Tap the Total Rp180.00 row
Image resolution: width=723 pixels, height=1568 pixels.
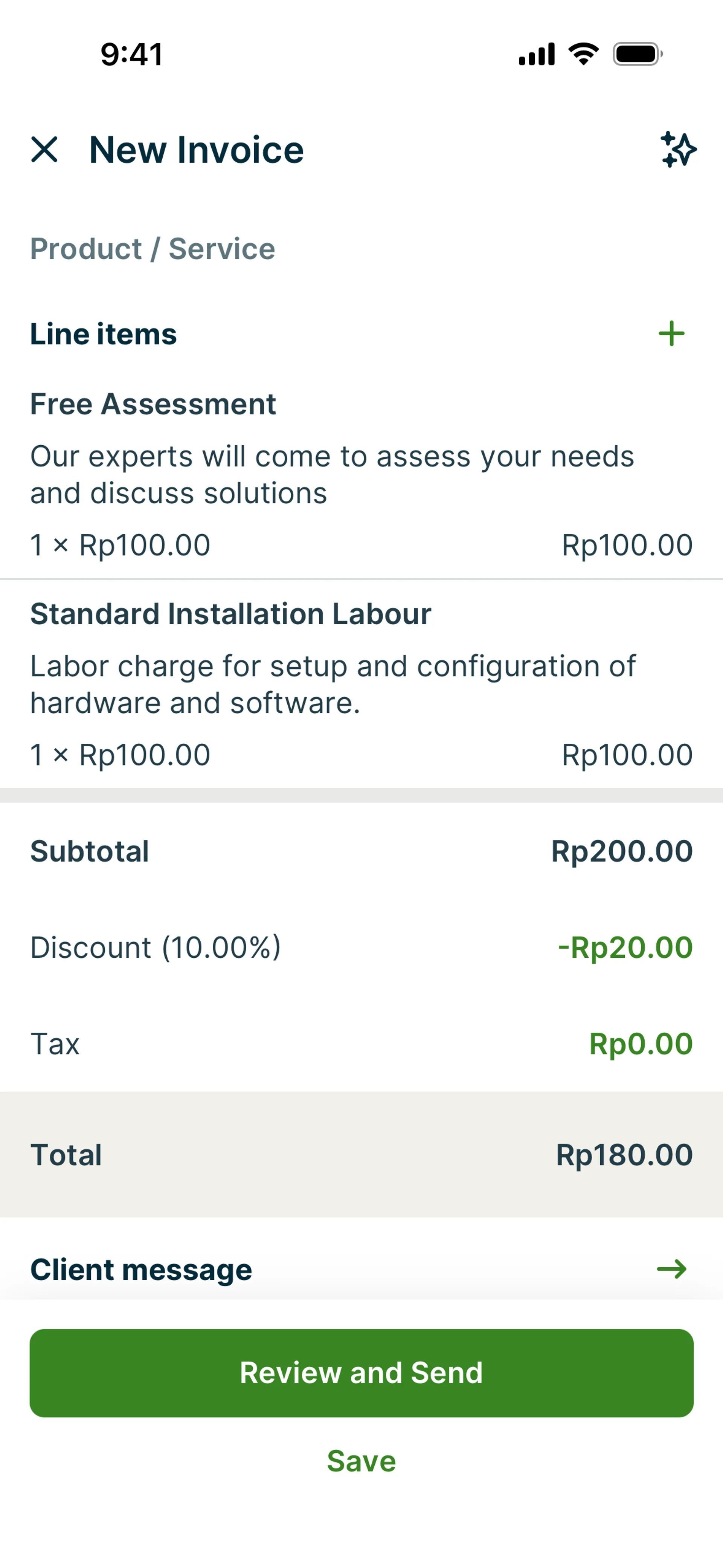coord(361,1155)
